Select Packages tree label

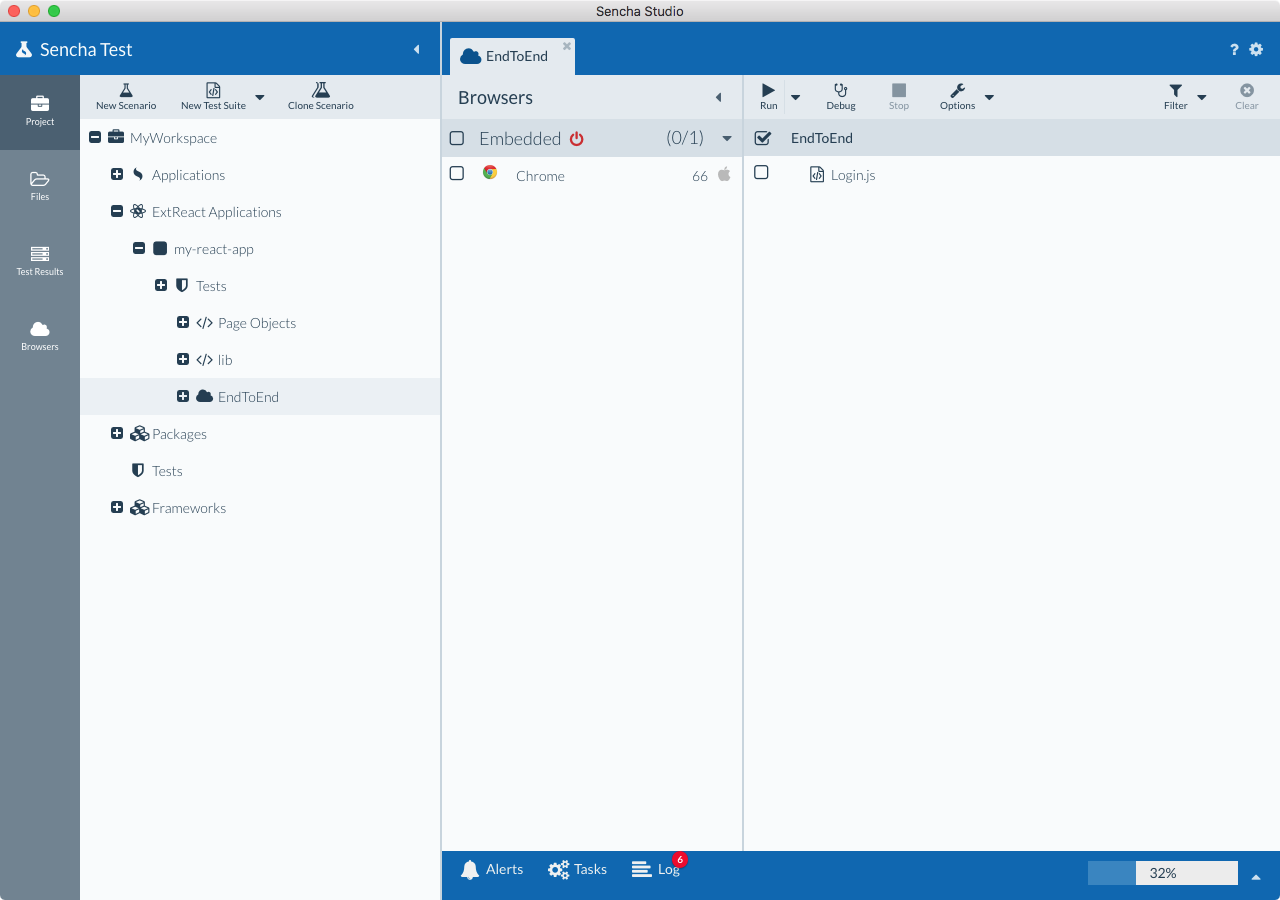click(180, 433)
